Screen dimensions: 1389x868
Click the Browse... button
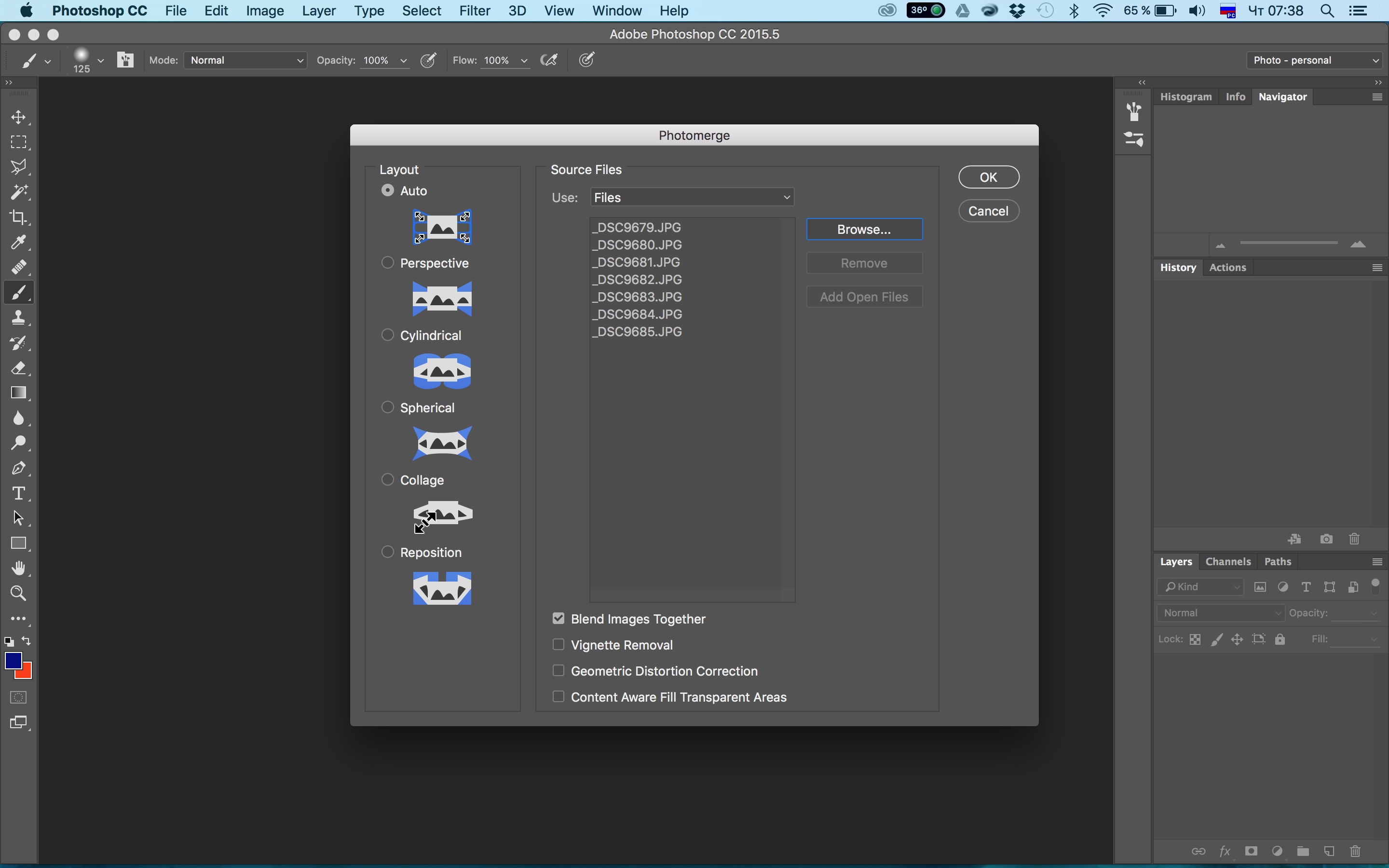[864, 229]
